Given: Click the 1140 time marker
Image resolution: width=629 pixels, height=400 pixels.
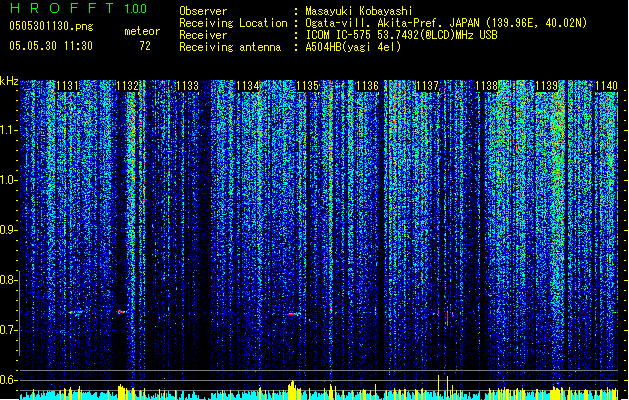Looking at the screenshot, I should [x=607, y=86].
